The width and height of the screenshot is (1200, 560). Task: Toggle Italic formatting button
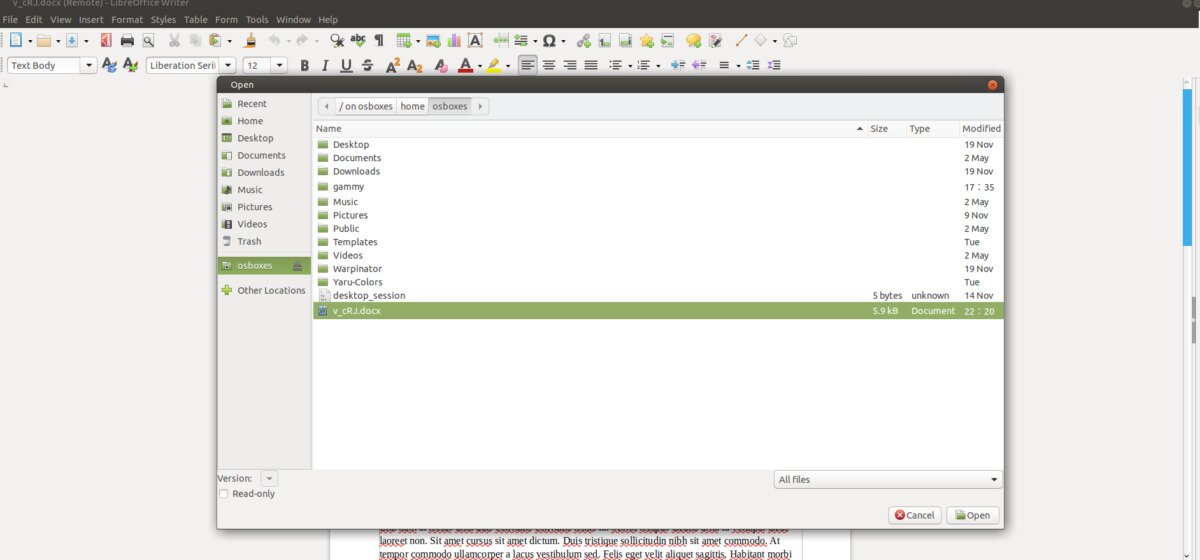(325, 66)
